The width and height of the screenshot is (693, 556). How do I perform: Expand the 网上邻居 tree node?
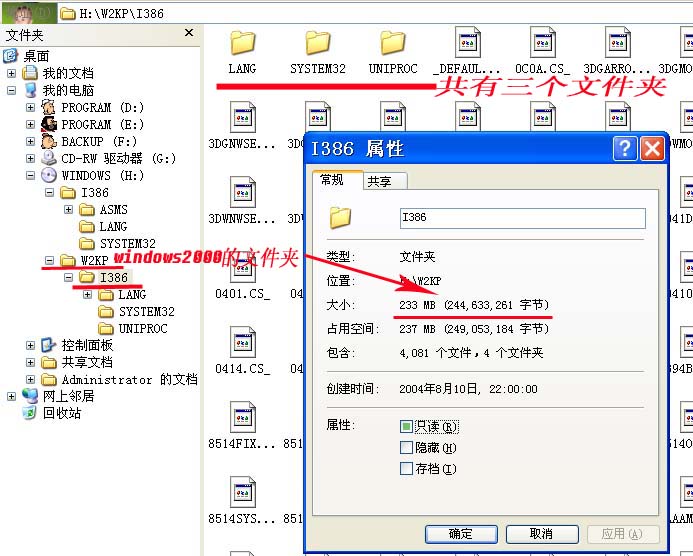pyautogui.click(x=11, y=396)
